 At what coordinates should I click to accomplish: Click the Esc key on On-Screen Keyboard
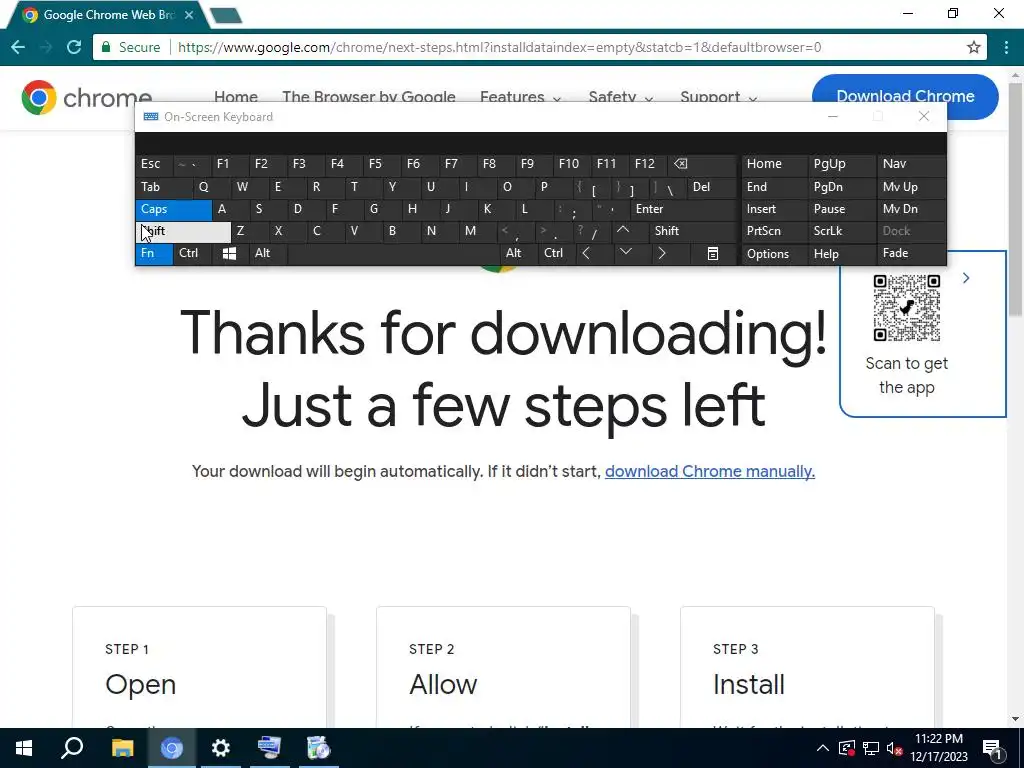[x=155, y=164]
